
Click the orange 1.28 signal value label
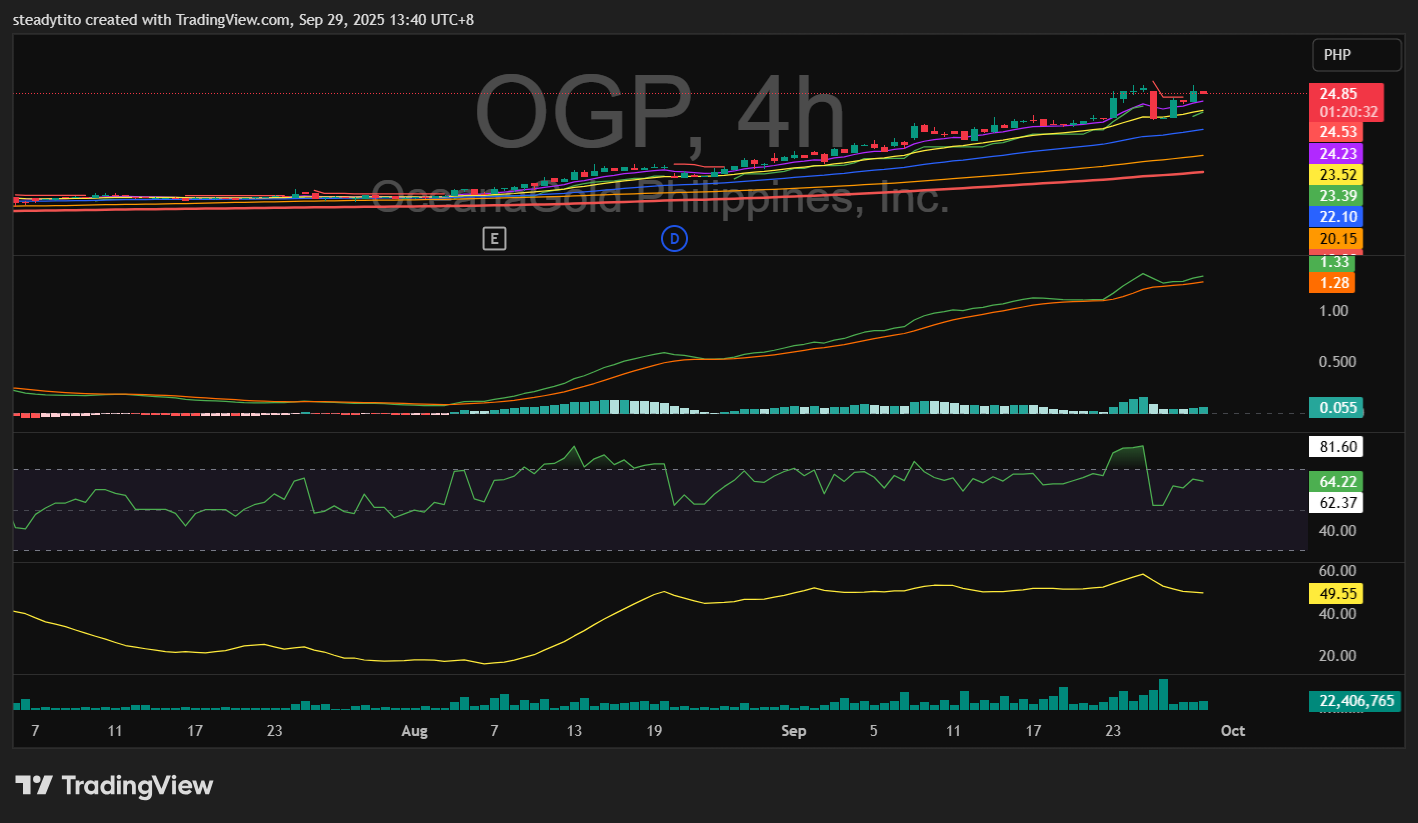pos(1335,283)
